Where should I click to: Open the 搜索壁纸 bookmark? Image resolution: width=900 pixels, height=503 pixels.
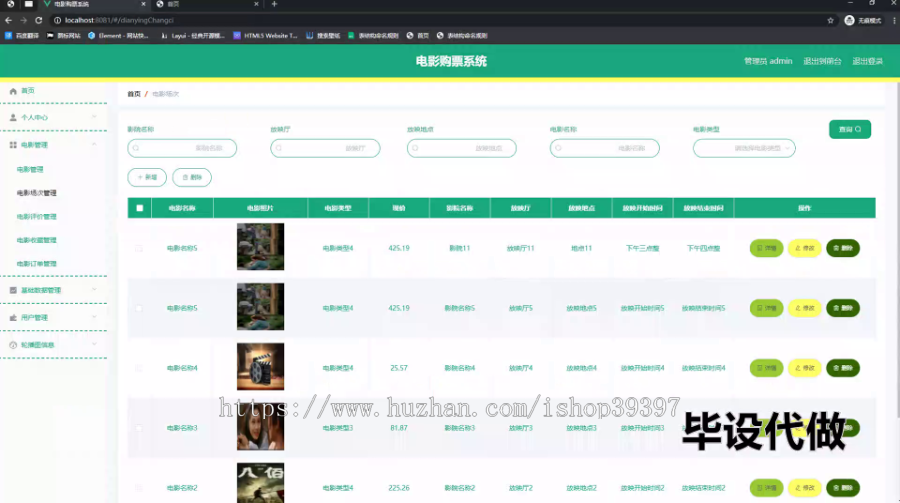coord(323,36)
